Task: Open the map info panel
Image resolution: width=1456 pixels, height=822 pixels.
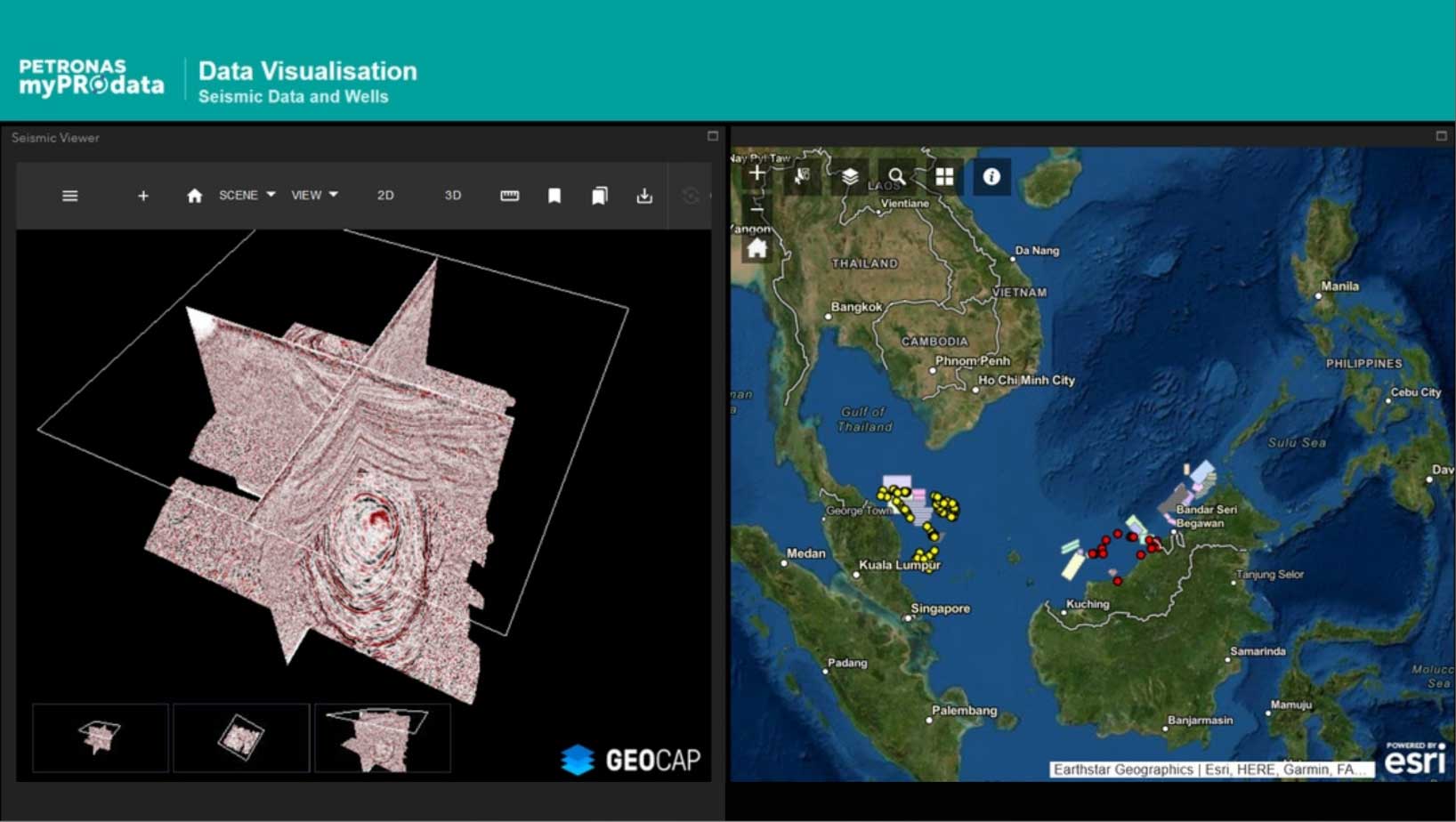Action: 991,176
